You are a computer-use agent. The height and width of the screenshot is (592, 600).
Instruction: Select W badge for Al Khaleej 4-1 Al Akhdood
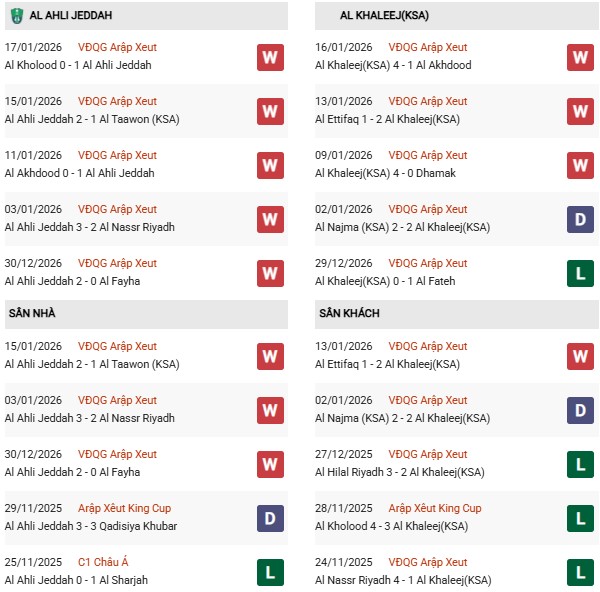tap(580, 57)
